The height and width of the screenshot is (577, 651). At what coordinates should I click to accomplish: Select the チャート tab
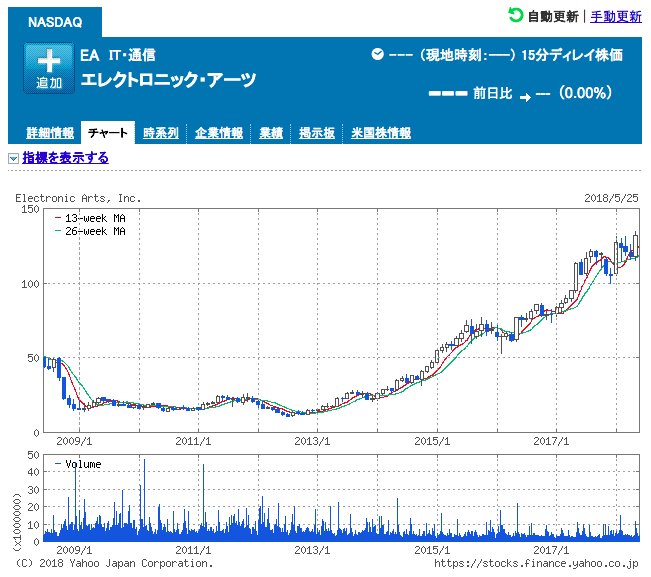tap(108, 133)
